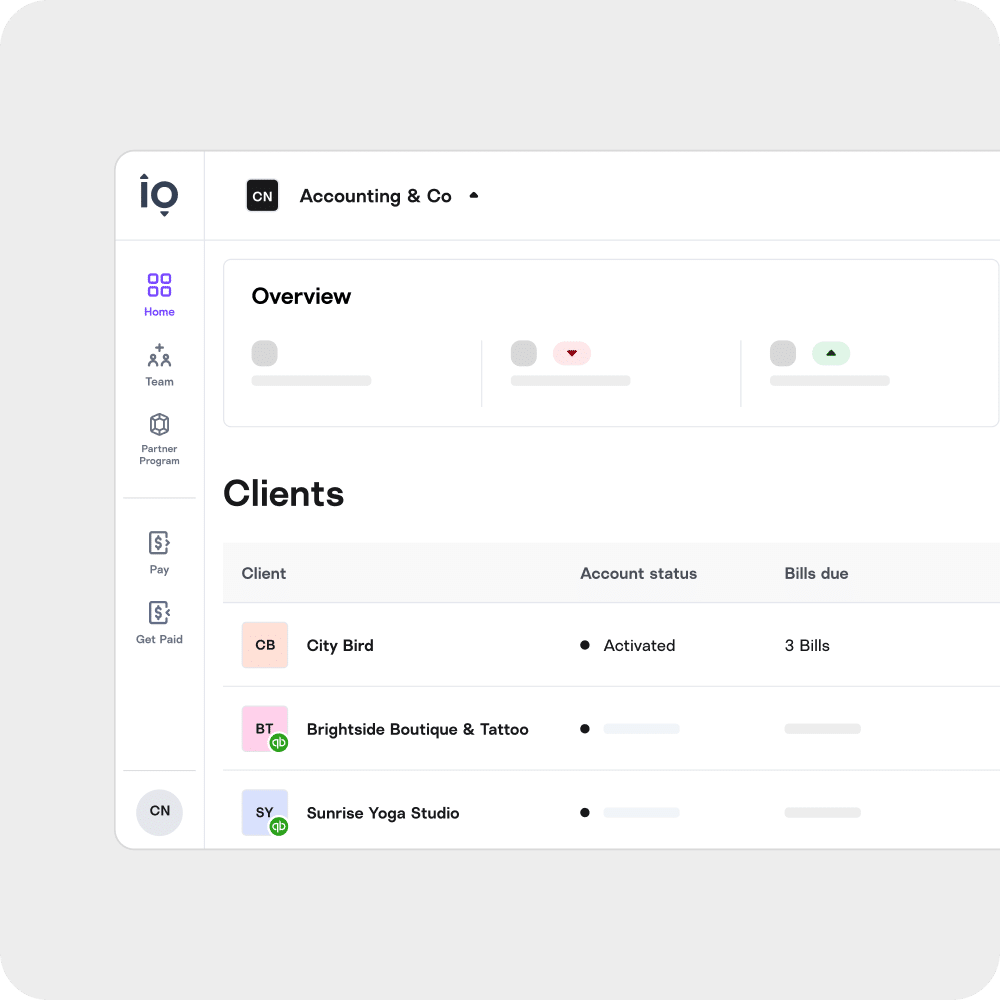Open Brightside Boutique & Tattoo client
This screenshot has width=1000, height=1000.
418,729
